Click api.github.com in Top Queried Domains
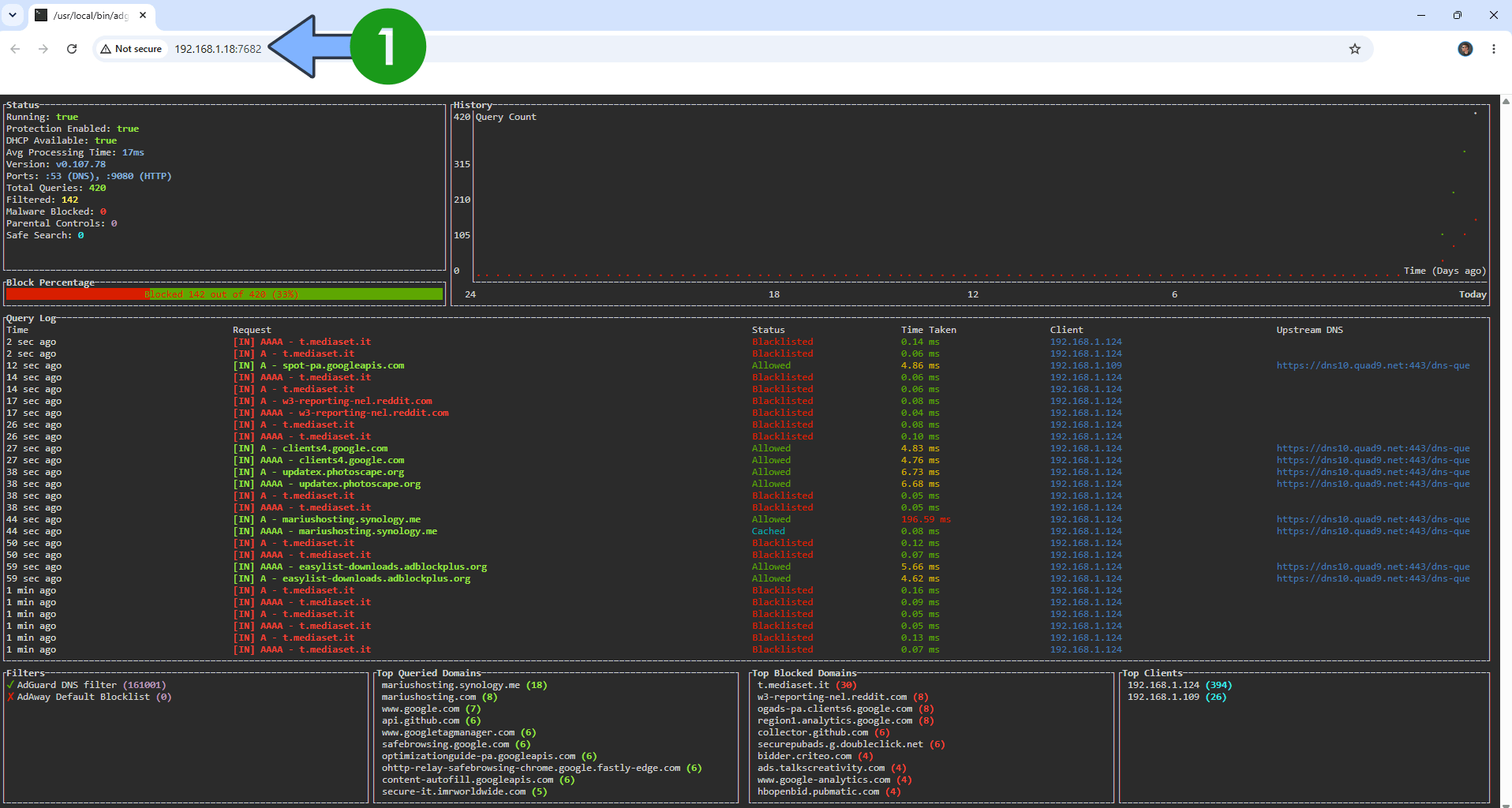Screen dimensions: 1512x808 [x=431, y=720]
